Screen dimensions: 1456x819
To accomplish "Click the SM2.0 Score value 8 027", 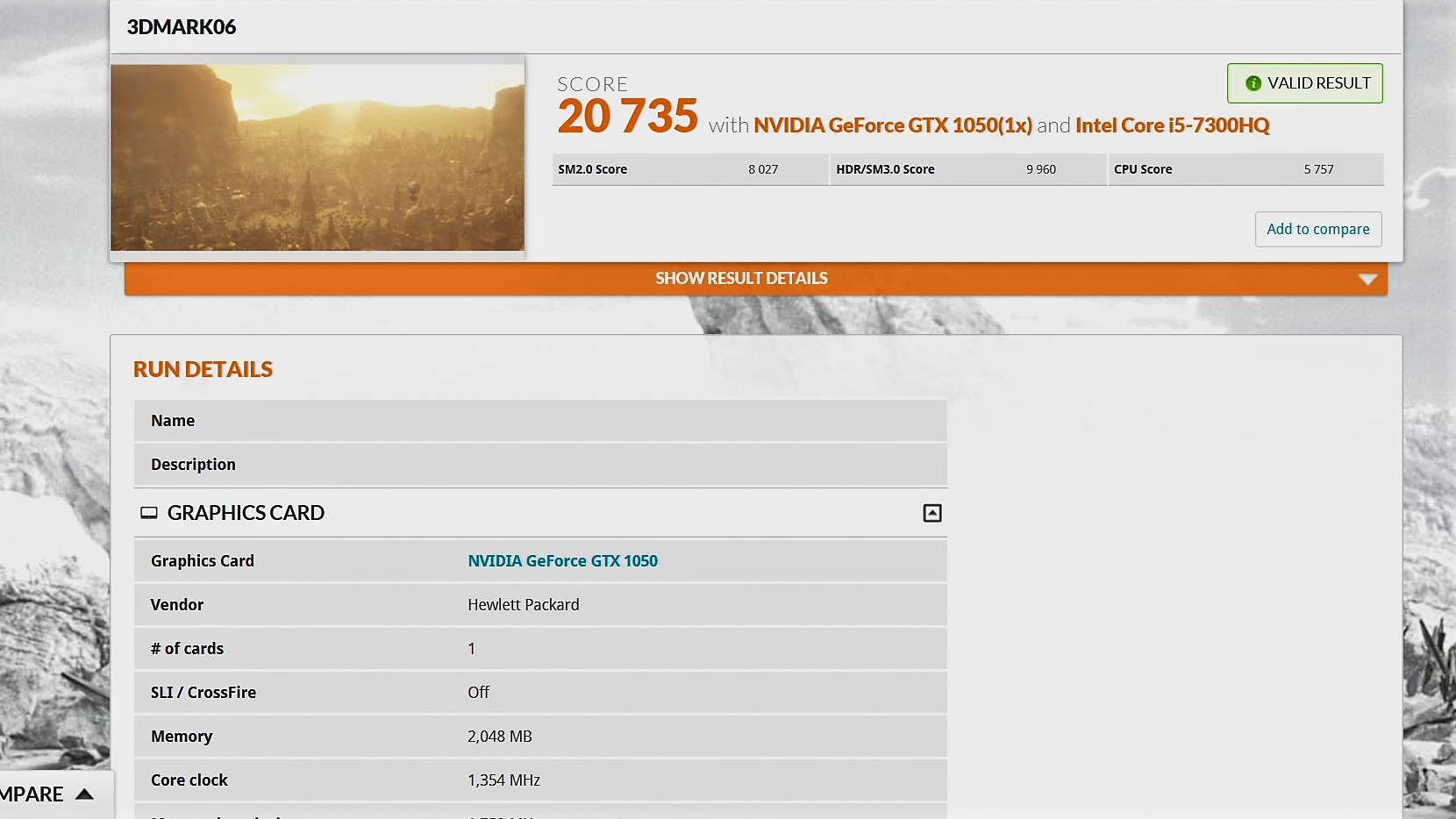I will tap(763, 169).
